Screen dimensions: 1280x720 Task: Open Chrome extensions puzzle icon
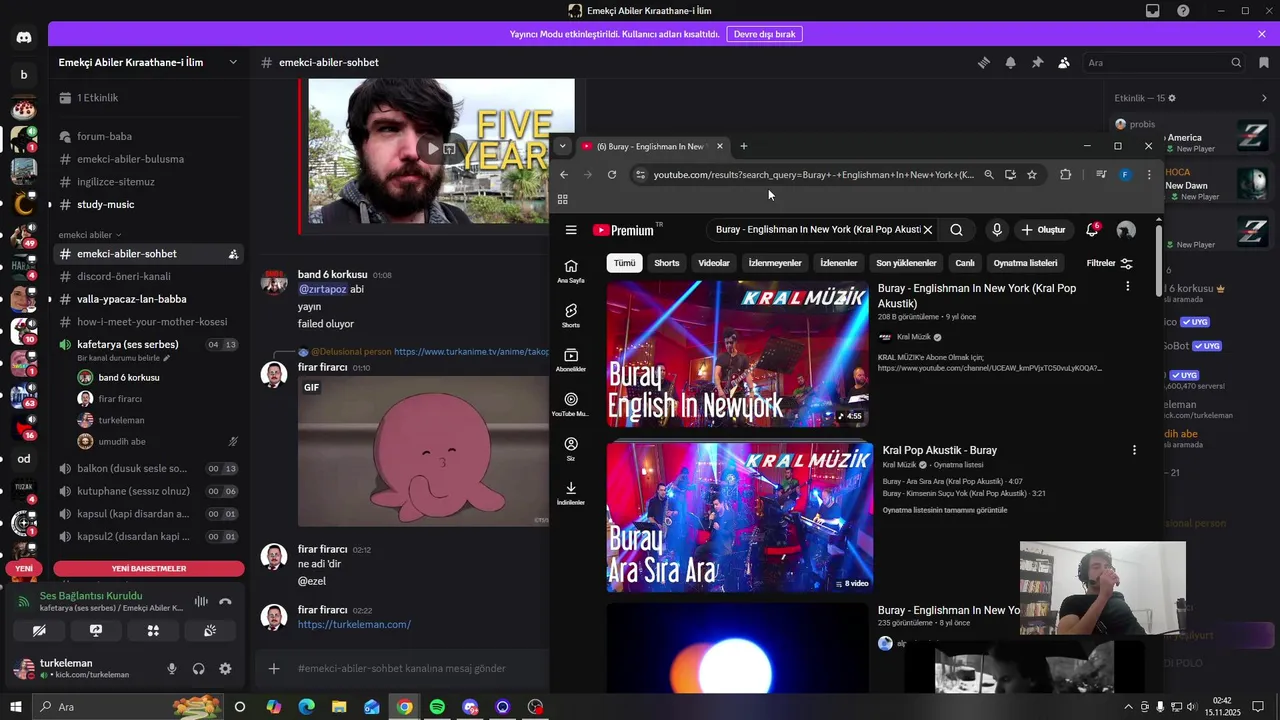tap(1065, 175)
